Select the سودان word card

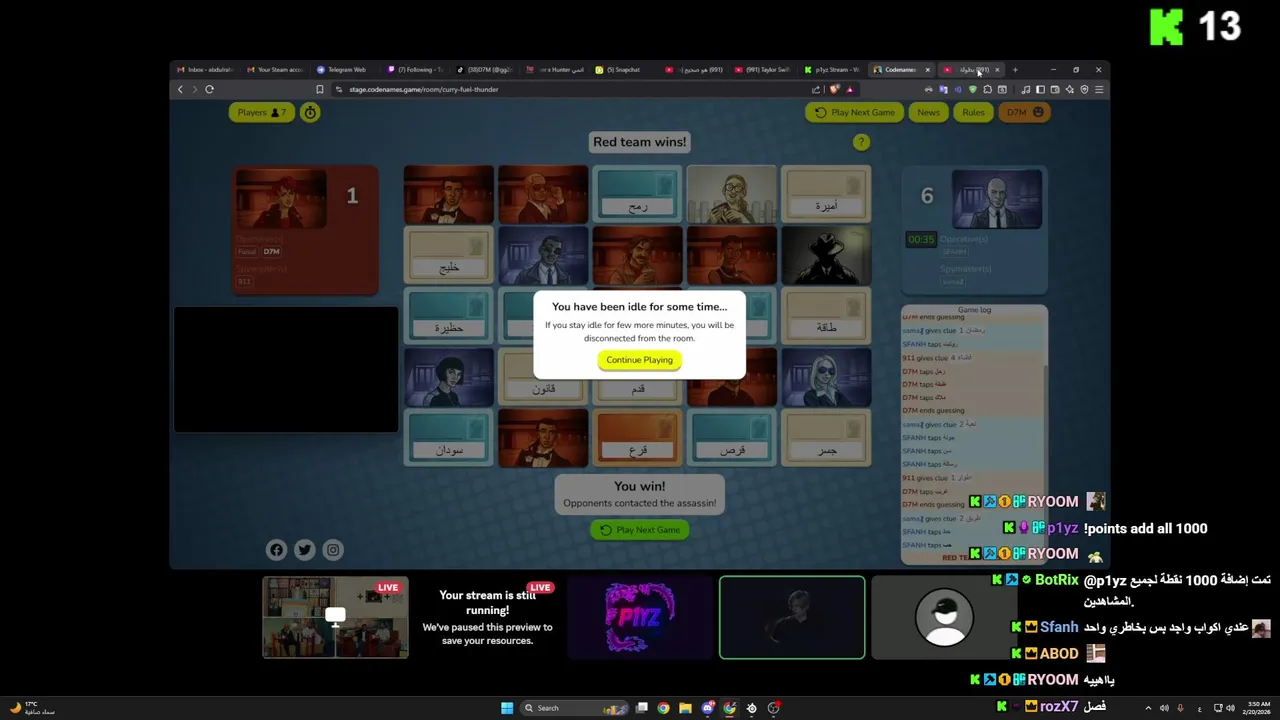click(x=449, y=439)
